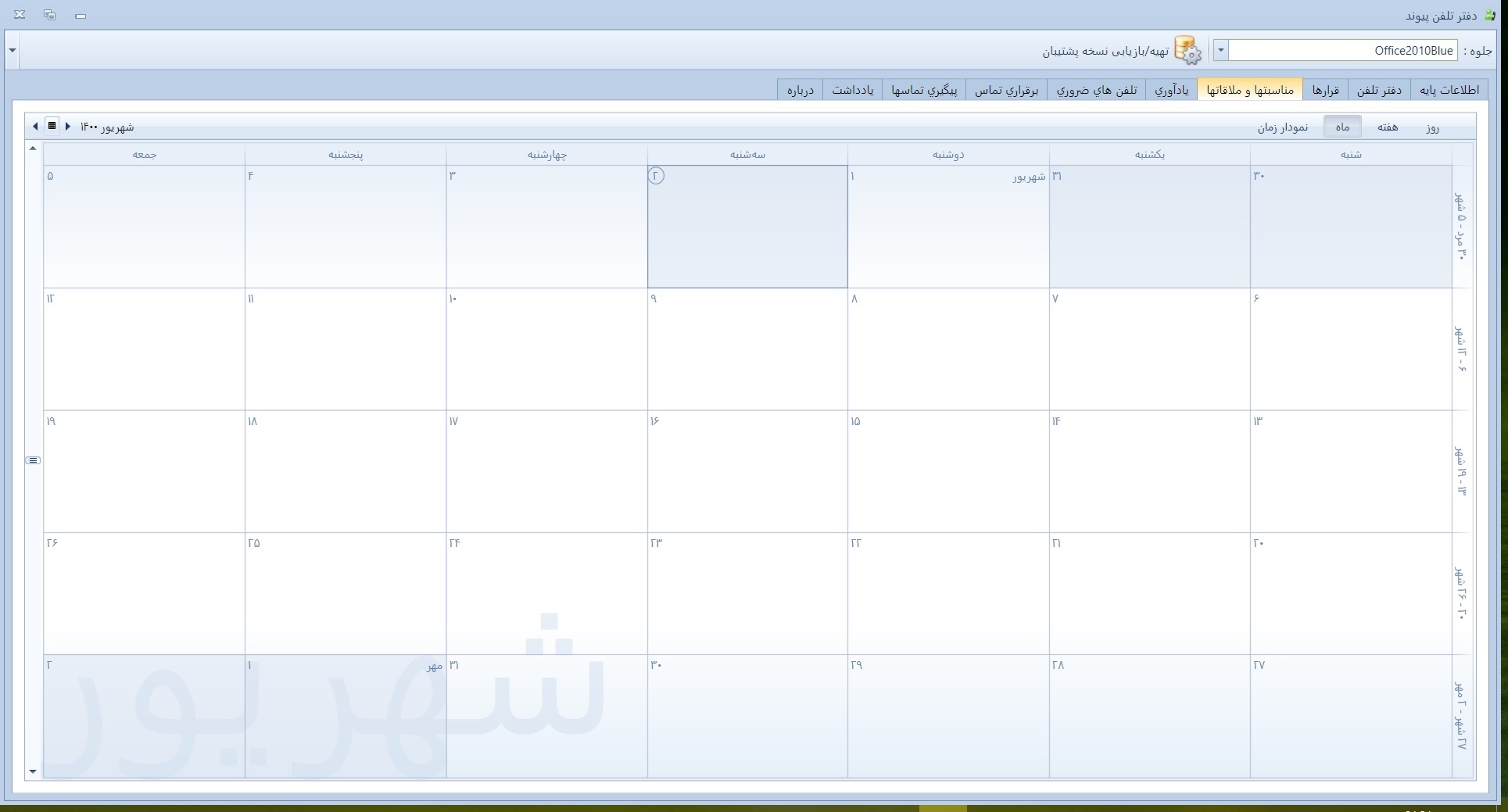Go to the next month using the right arrow
The height and width of the screenshot is (812, 1508).
tap(68, 126)
